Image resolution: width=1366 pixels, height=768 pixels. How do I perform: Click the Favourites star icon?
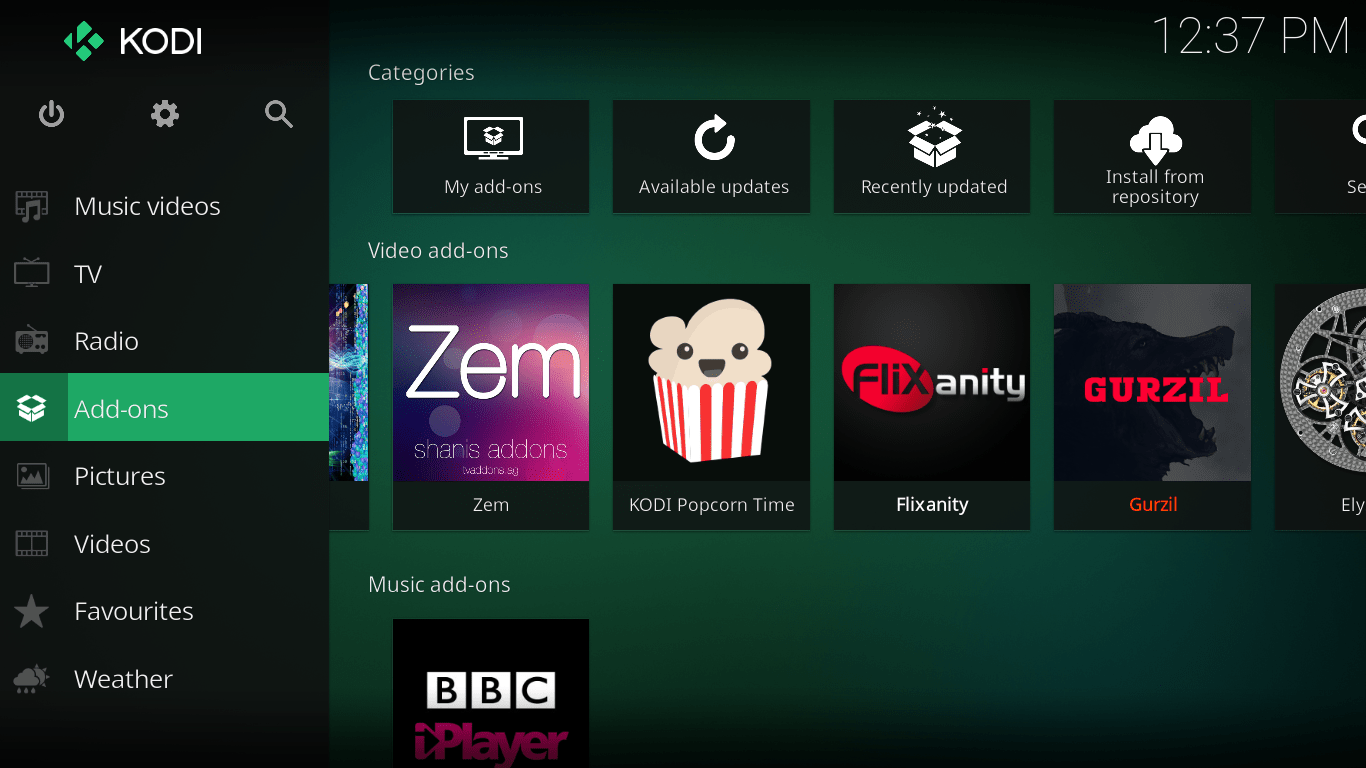coord(32,611)
